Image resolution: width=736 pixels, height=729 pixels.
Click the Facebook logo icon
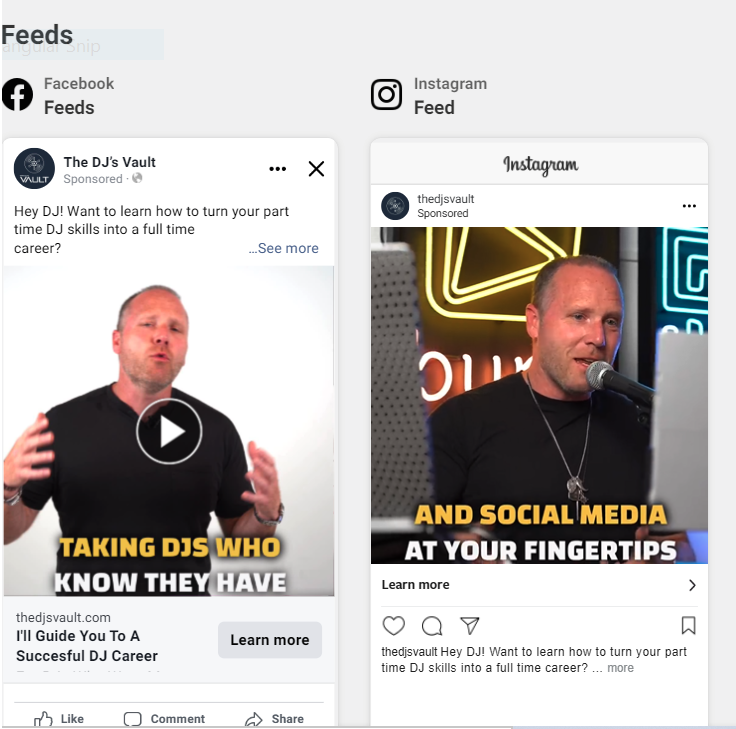pos(18,94)
